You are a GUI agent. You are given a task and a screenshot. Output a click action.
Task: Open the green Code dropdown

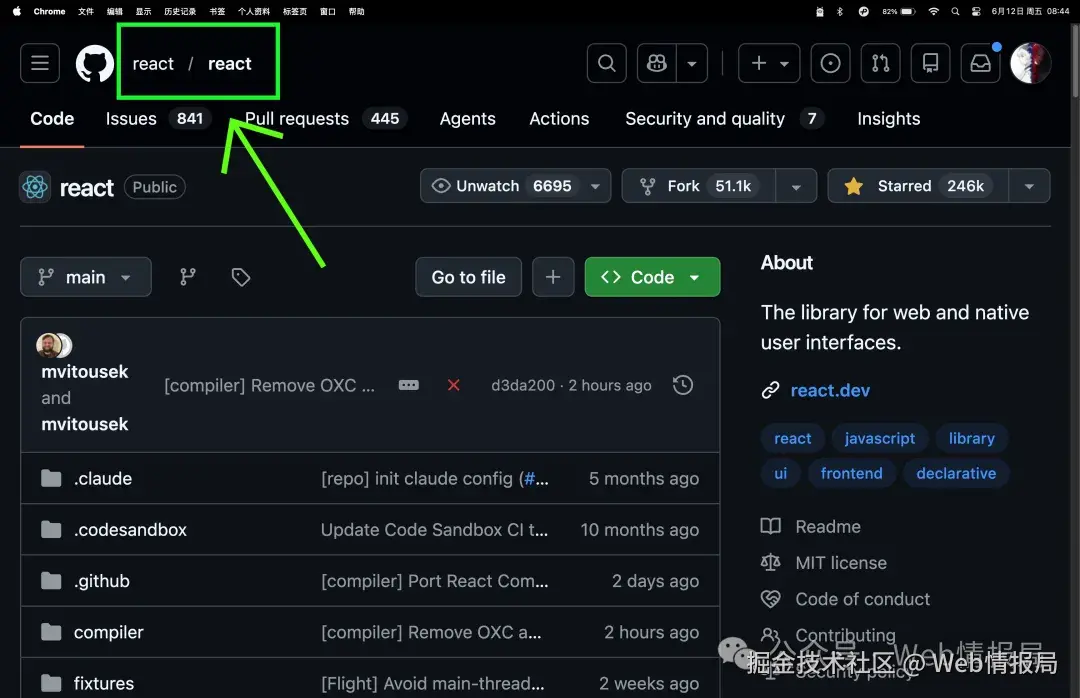652,277
